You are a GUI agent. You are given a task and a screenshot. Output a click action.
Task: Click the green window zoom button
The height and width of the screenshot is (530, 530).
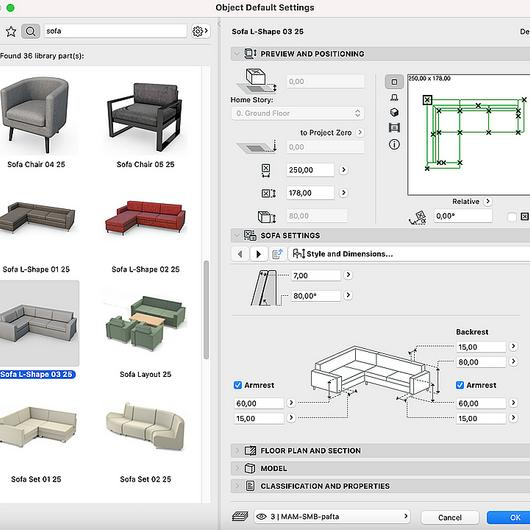click(10, 7)
